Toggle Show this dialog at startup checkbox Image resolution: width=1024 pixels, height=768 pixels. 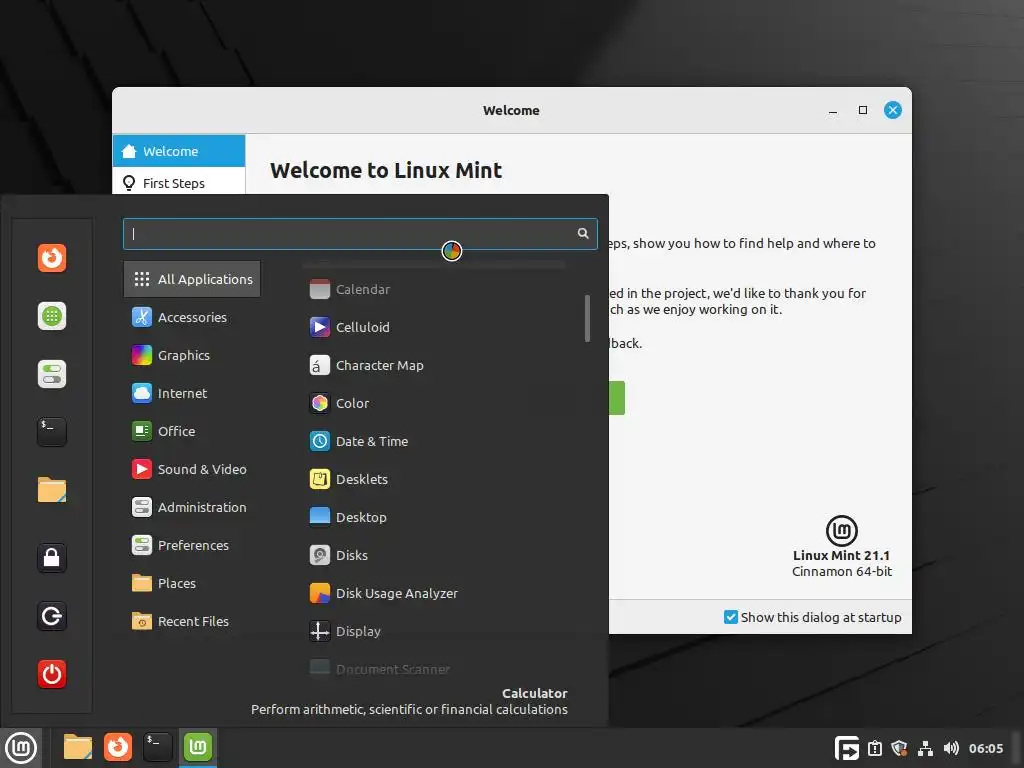point(731,617)
